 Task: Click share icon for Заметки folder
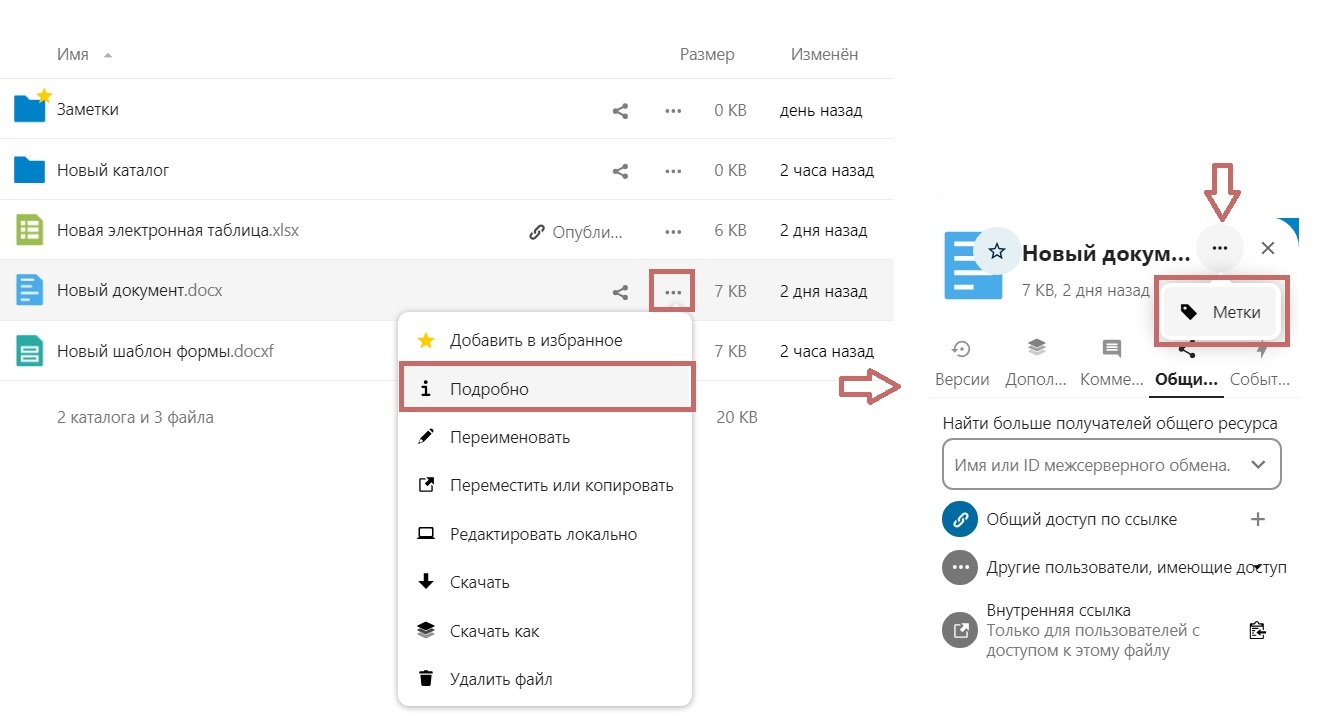click(620, 111)
